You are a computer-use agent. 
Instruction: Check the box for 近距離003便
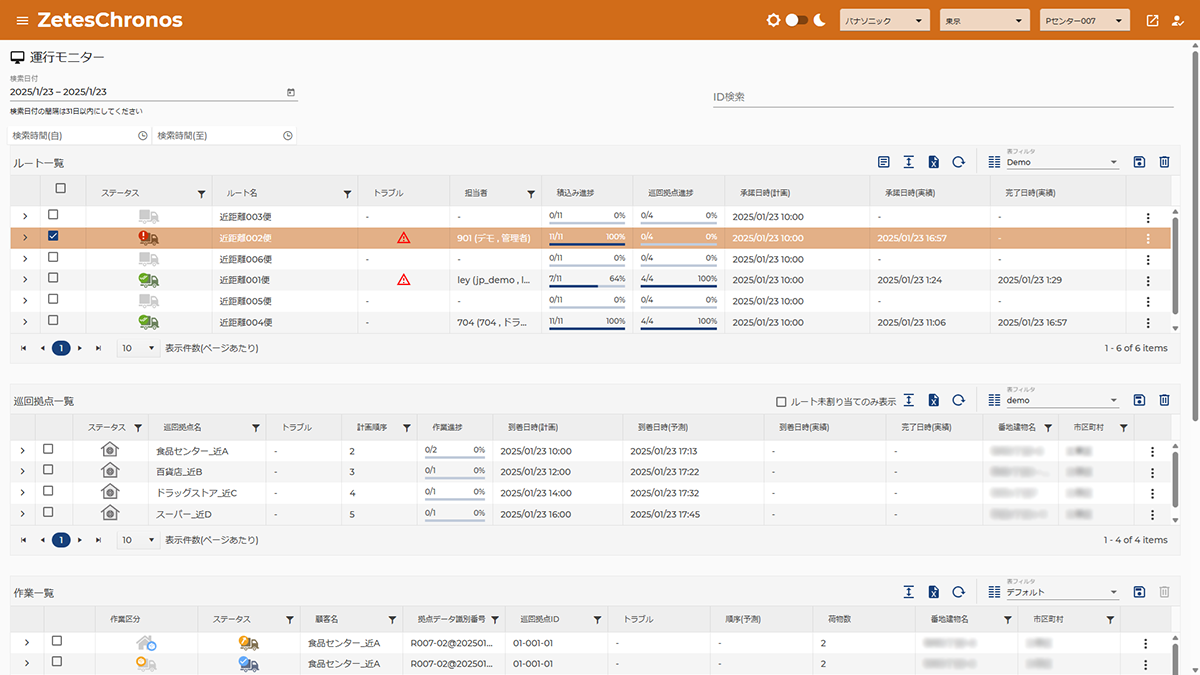(x=53, y=215)
